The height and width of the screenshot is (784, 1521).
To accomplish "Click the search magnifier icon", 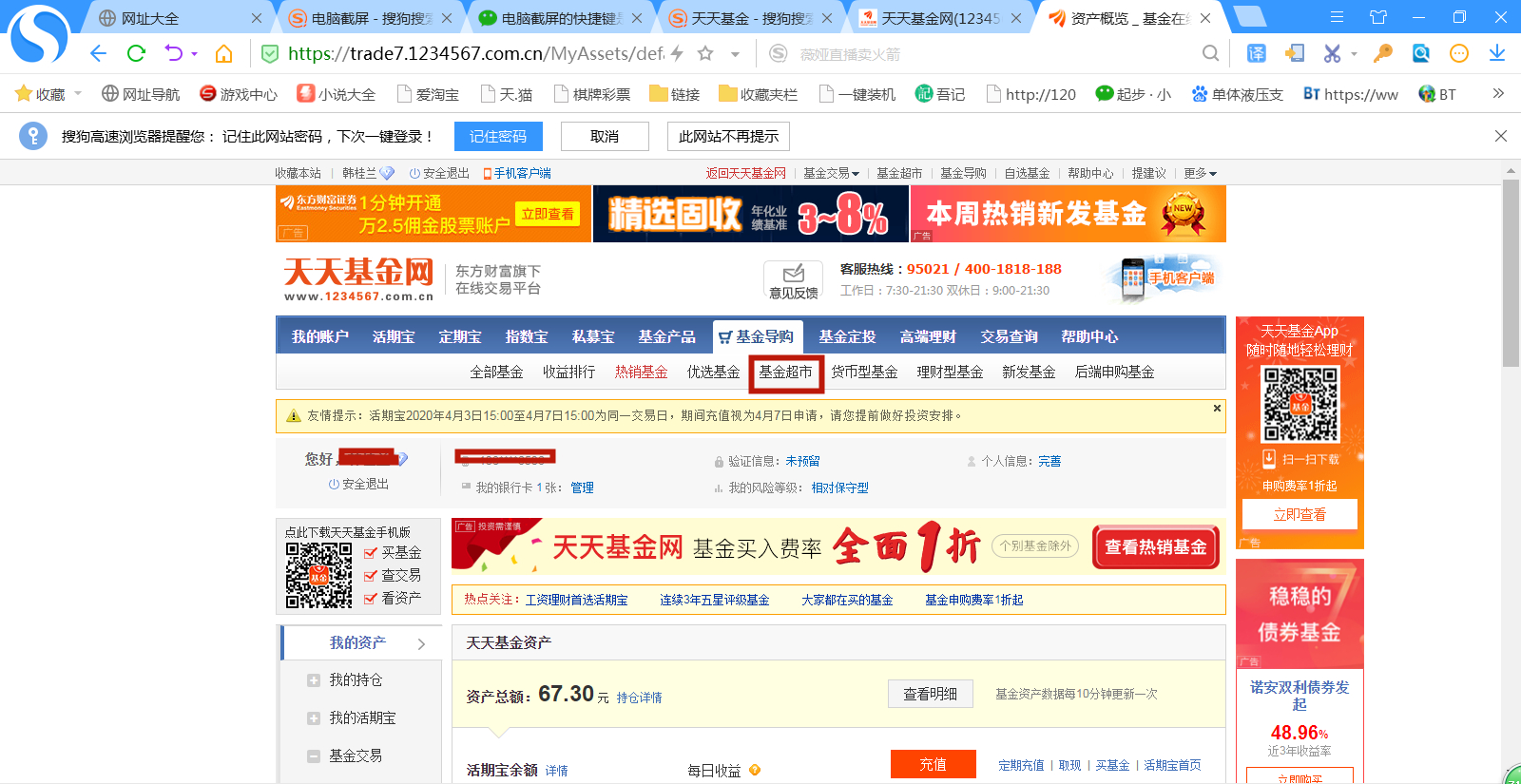I will (1210, 53).
